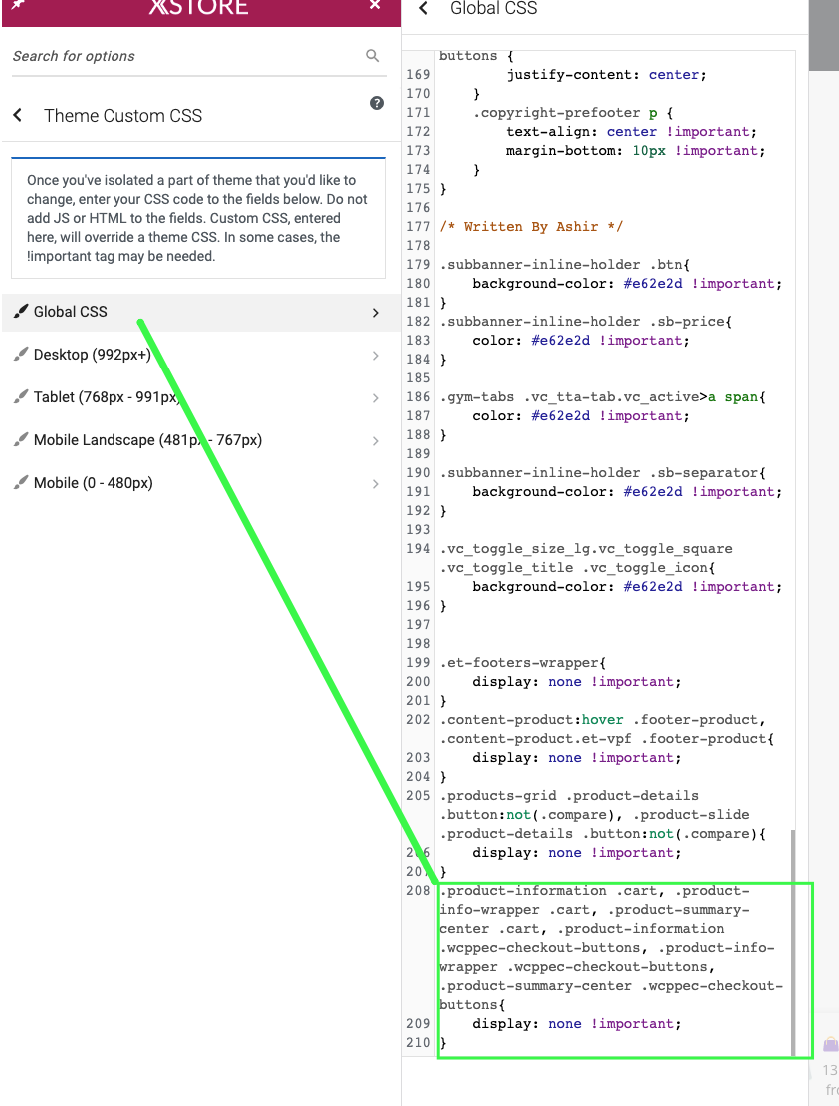Viewport: 839px width, 1106px height.
Task: Click the #e62e2d color value on line 180
Action: pyautogui.click(x=653, y=284)
